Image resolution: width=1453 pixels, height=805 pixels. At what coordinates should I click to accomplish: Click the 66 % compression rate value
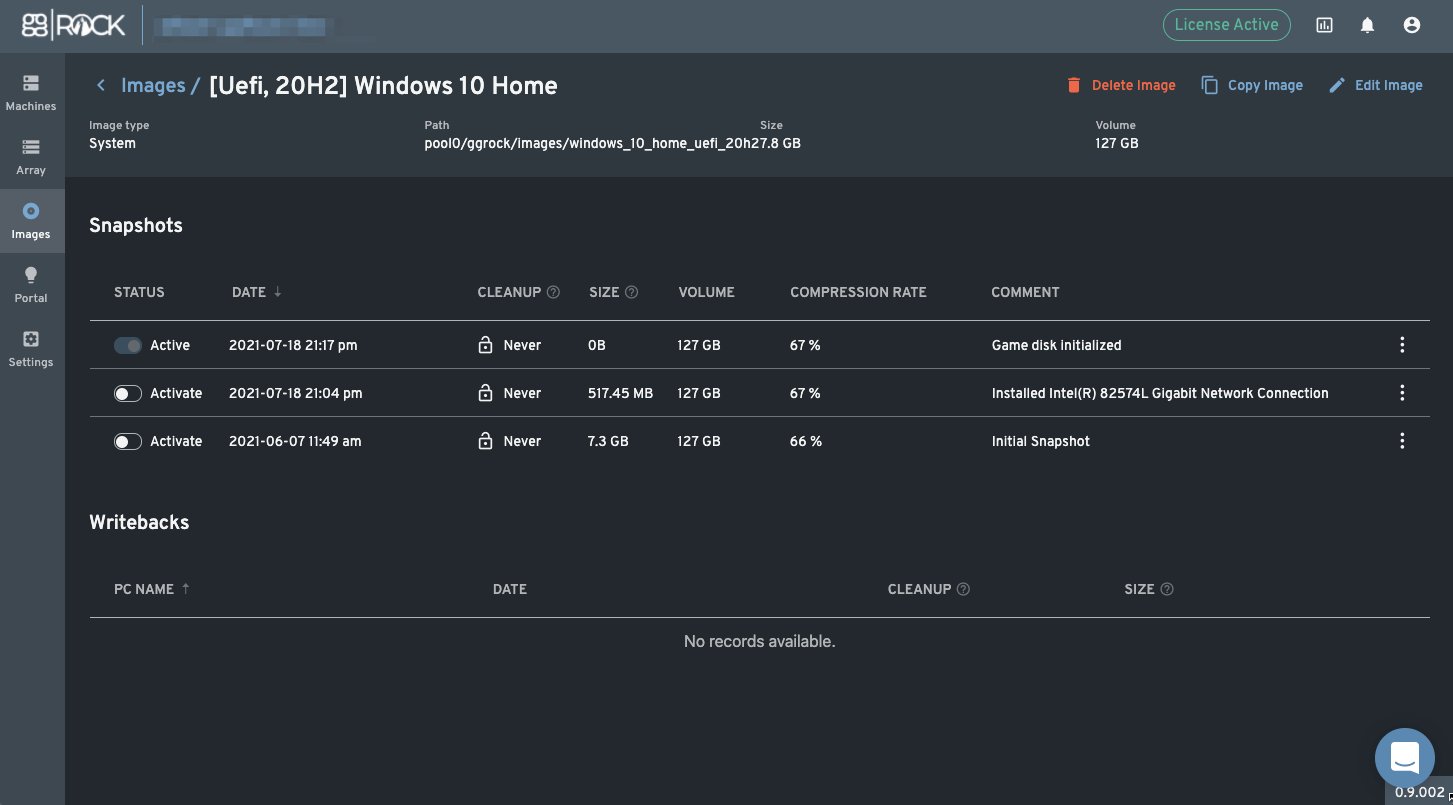(x=806, y=441)
